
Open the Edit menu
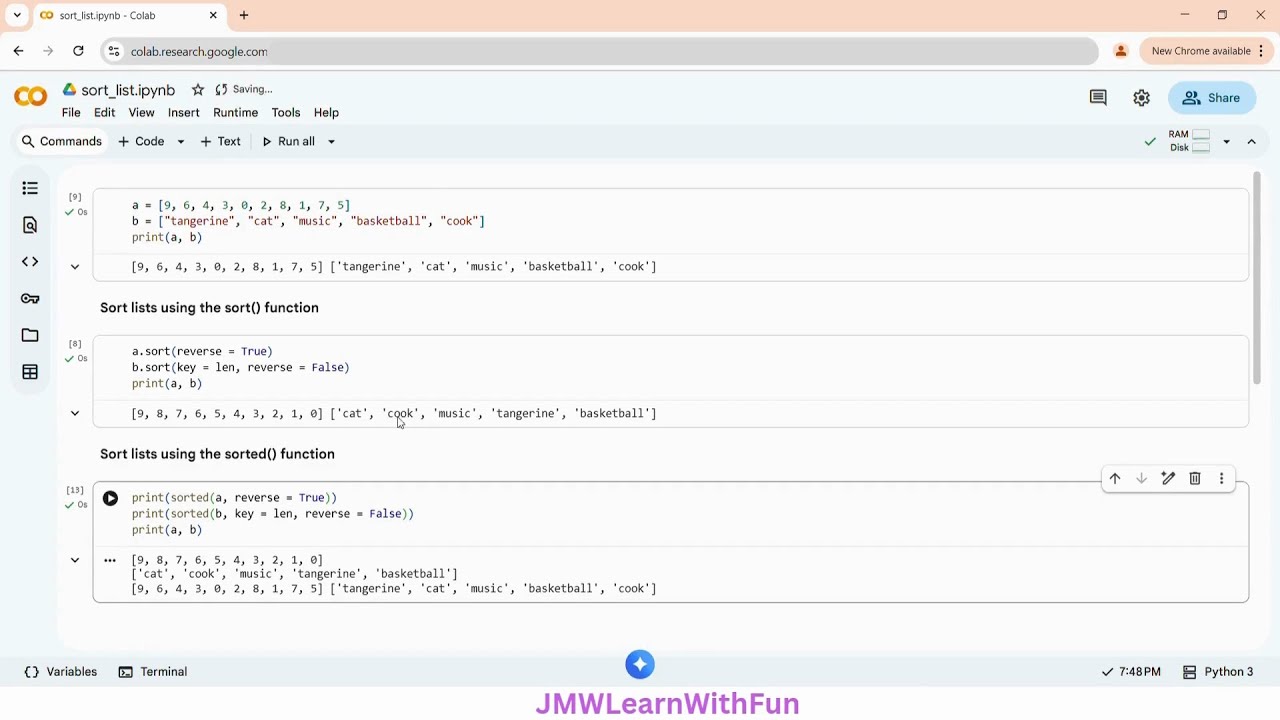tap(105, 113)
